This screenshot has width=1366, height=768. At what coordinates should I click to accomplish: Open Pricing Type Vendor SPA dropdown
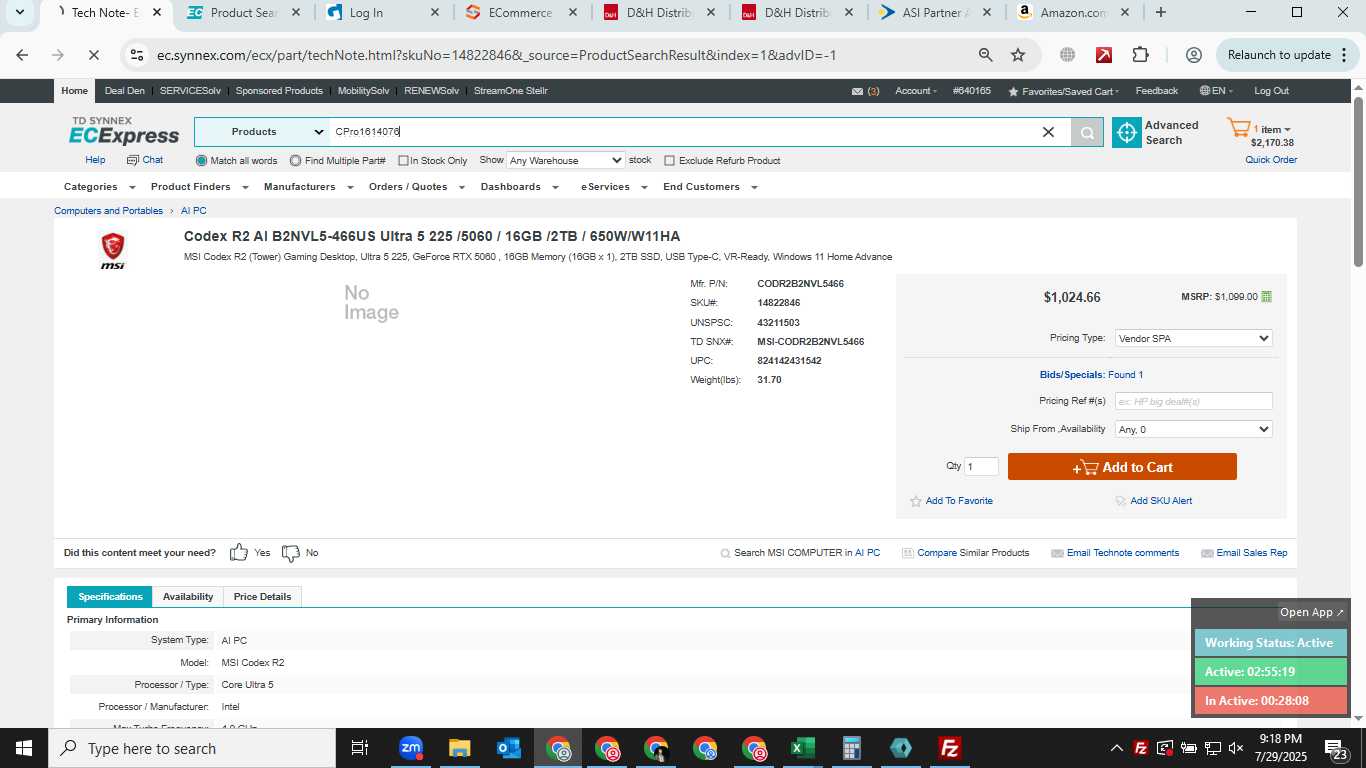[x=1193, y=339]
